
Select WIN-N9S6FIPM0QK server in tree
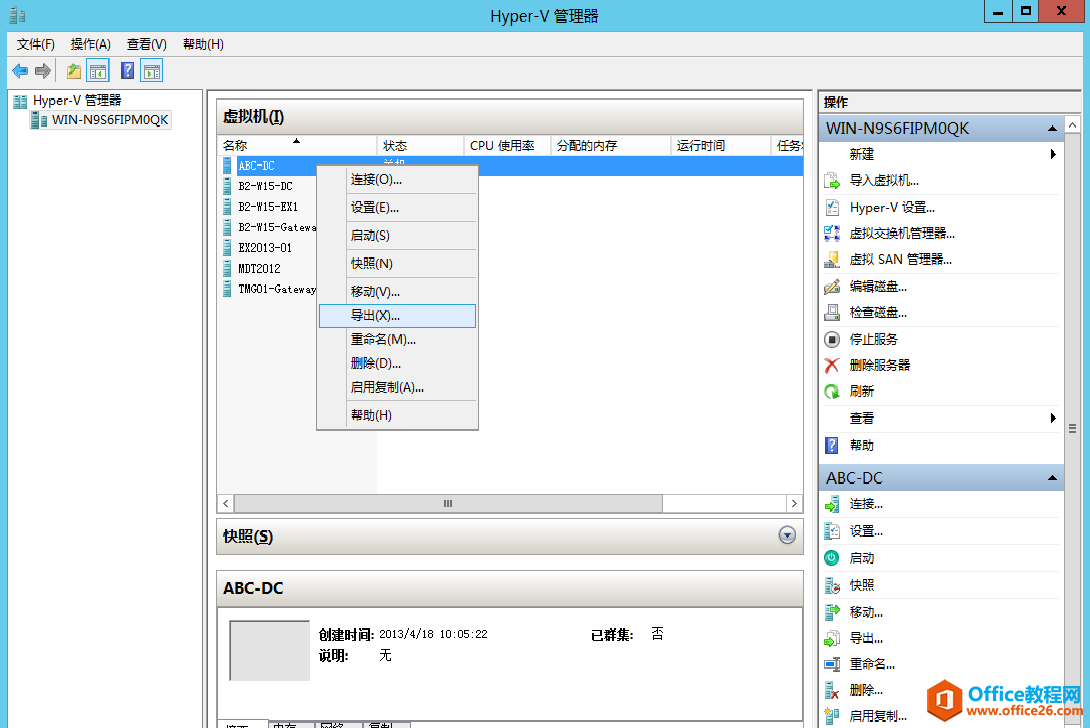point(110,120)
